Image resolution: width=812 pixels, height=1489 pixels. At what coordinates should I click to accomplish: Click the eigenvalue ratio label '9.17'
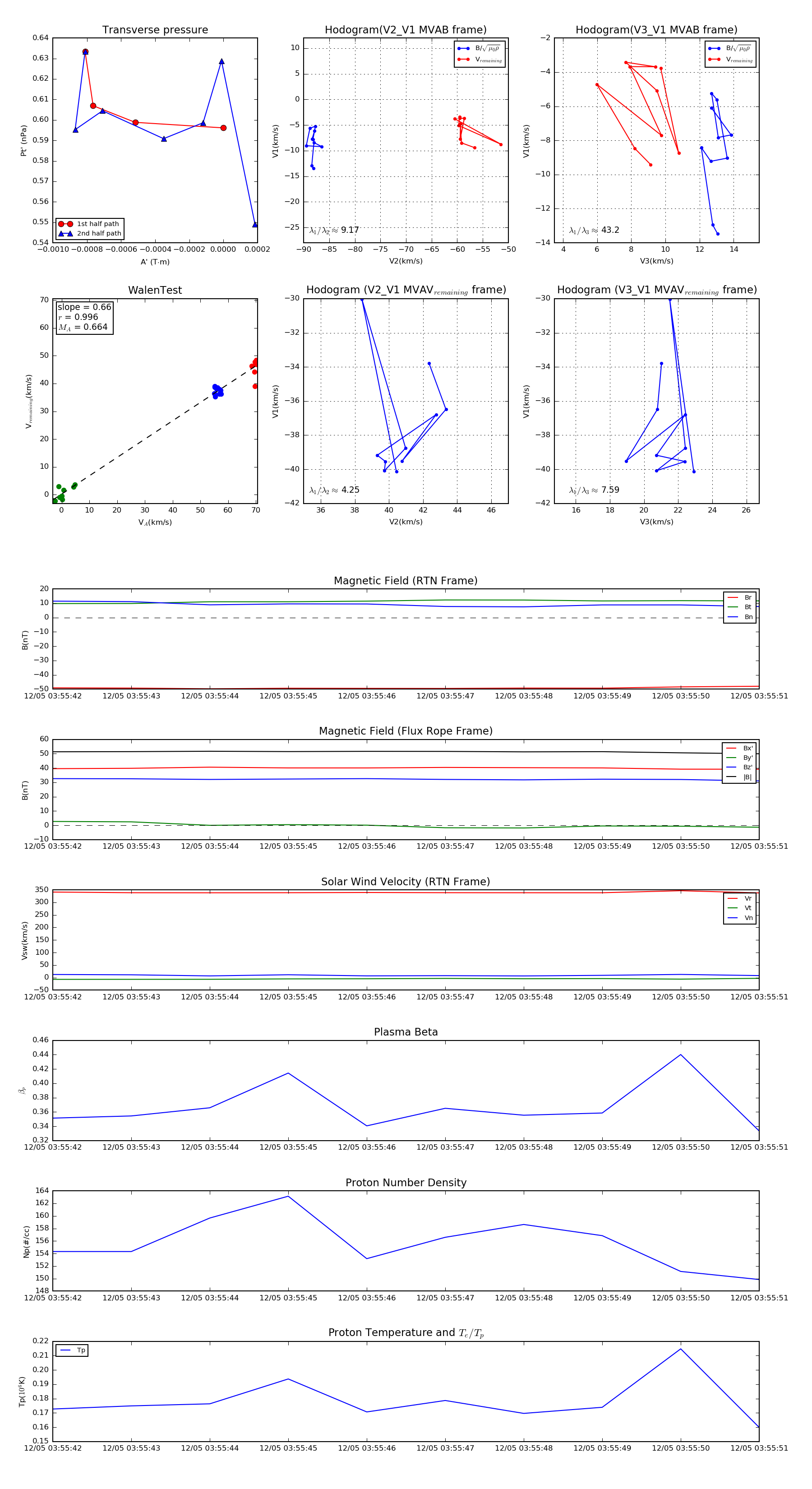(x=334, y=230)
